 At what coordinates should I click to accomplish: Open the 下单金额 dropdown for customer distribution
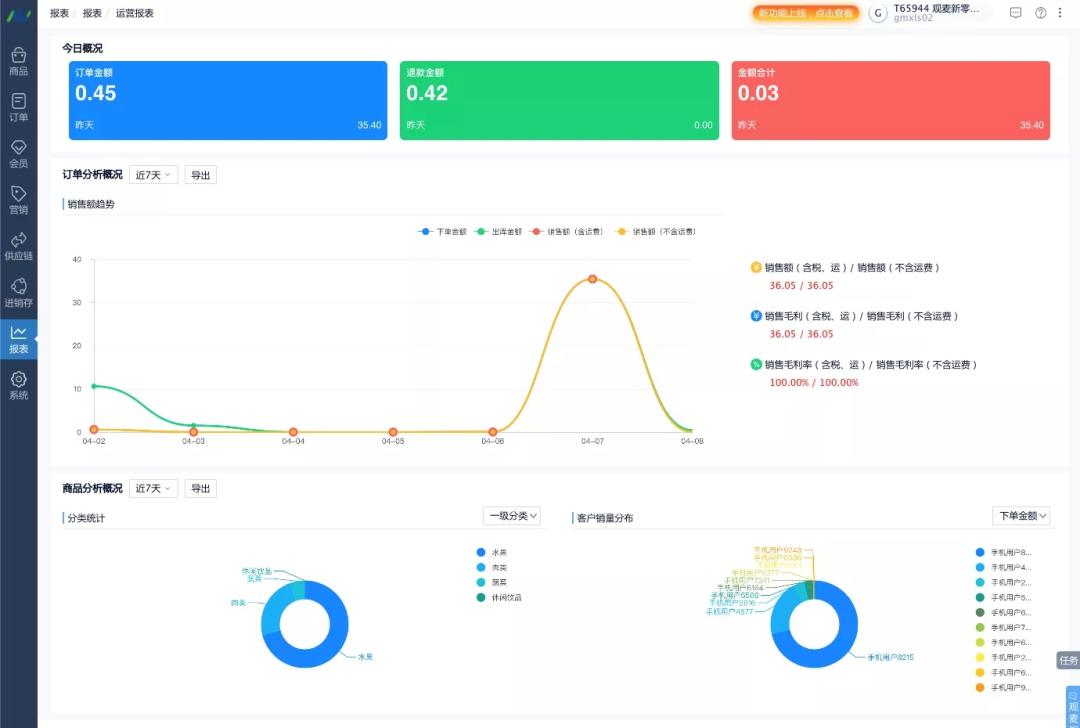click(1021, 516)
